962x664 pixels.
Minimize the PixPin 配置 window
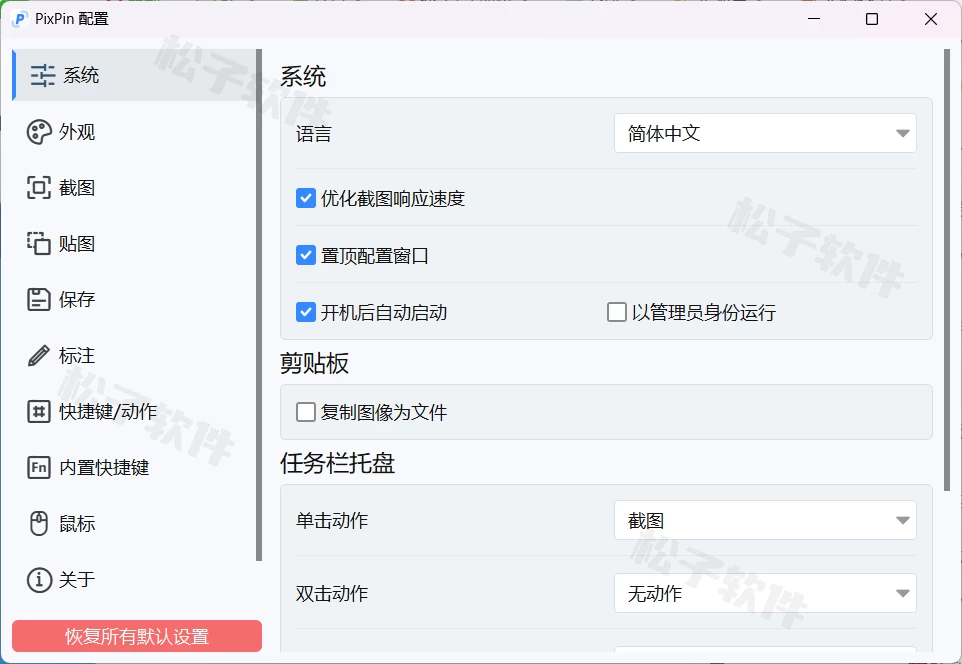point(814,19)
